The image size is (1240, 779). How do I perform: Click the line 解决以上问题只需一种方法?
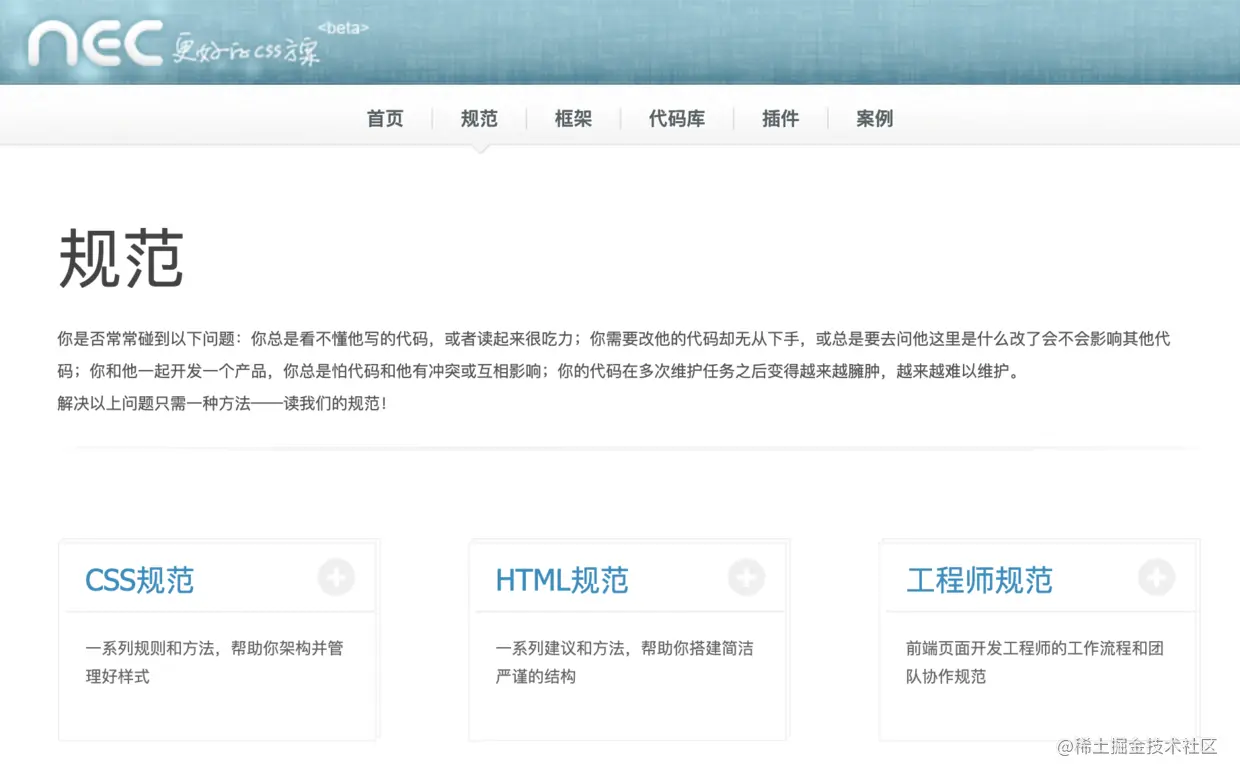click(x=222, y=403)
